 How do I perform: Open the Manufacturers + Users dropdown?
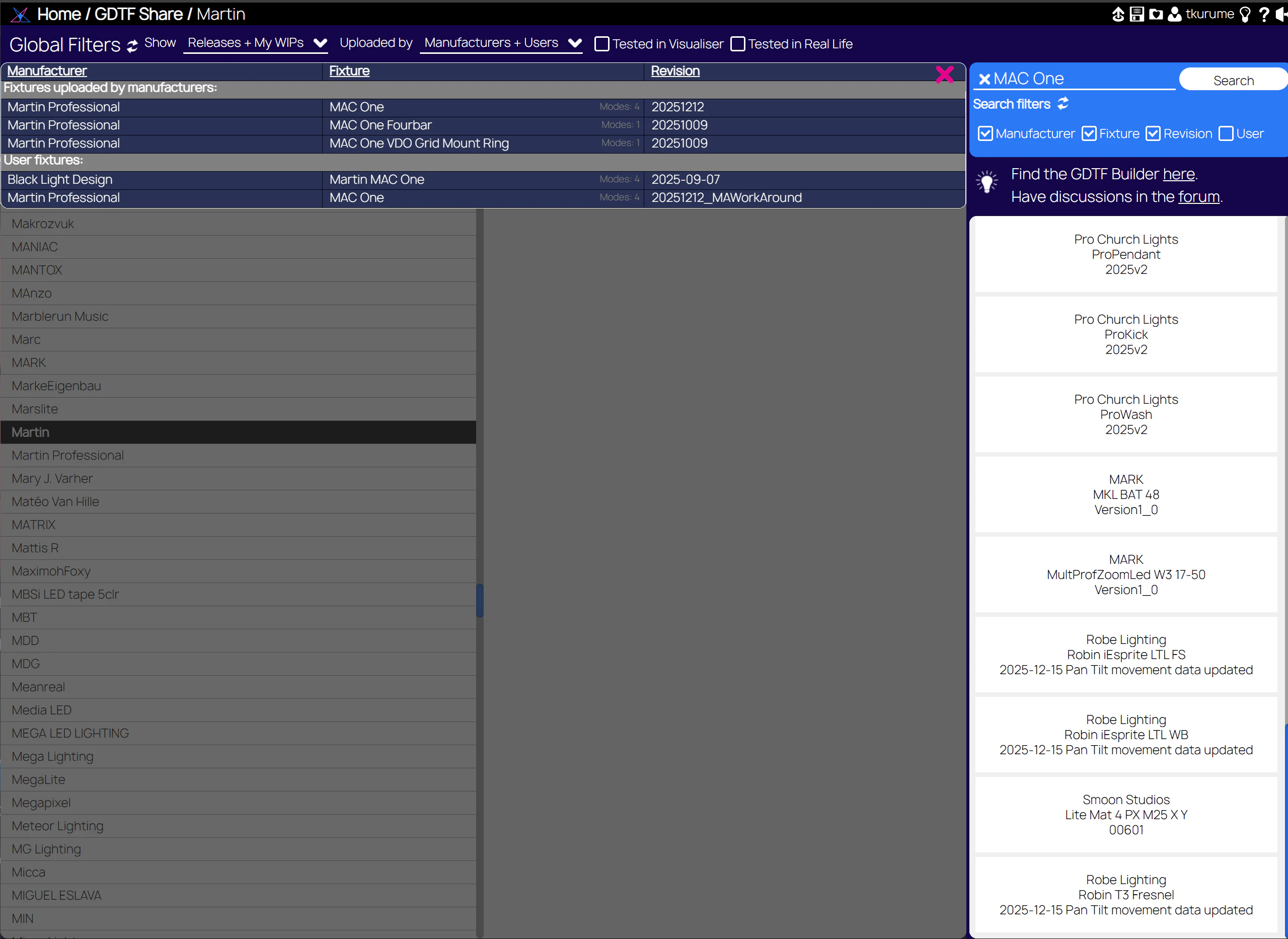tap(502, 43)
